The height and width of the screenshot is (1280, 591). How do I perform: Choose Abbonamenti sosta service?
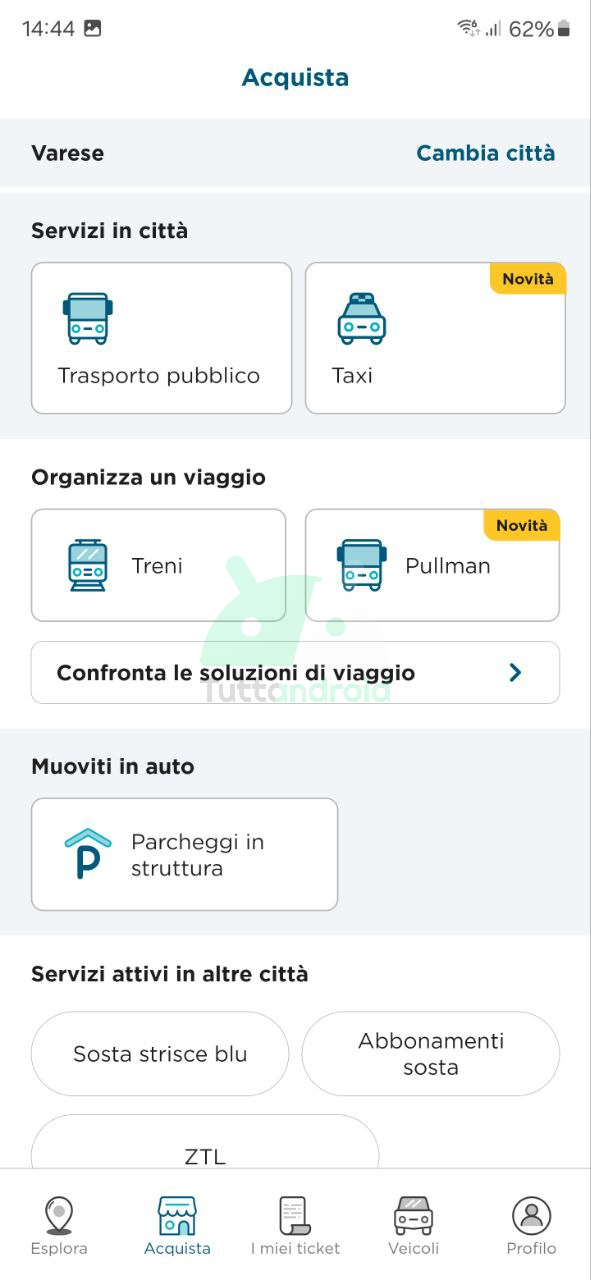coord(430,1054)
